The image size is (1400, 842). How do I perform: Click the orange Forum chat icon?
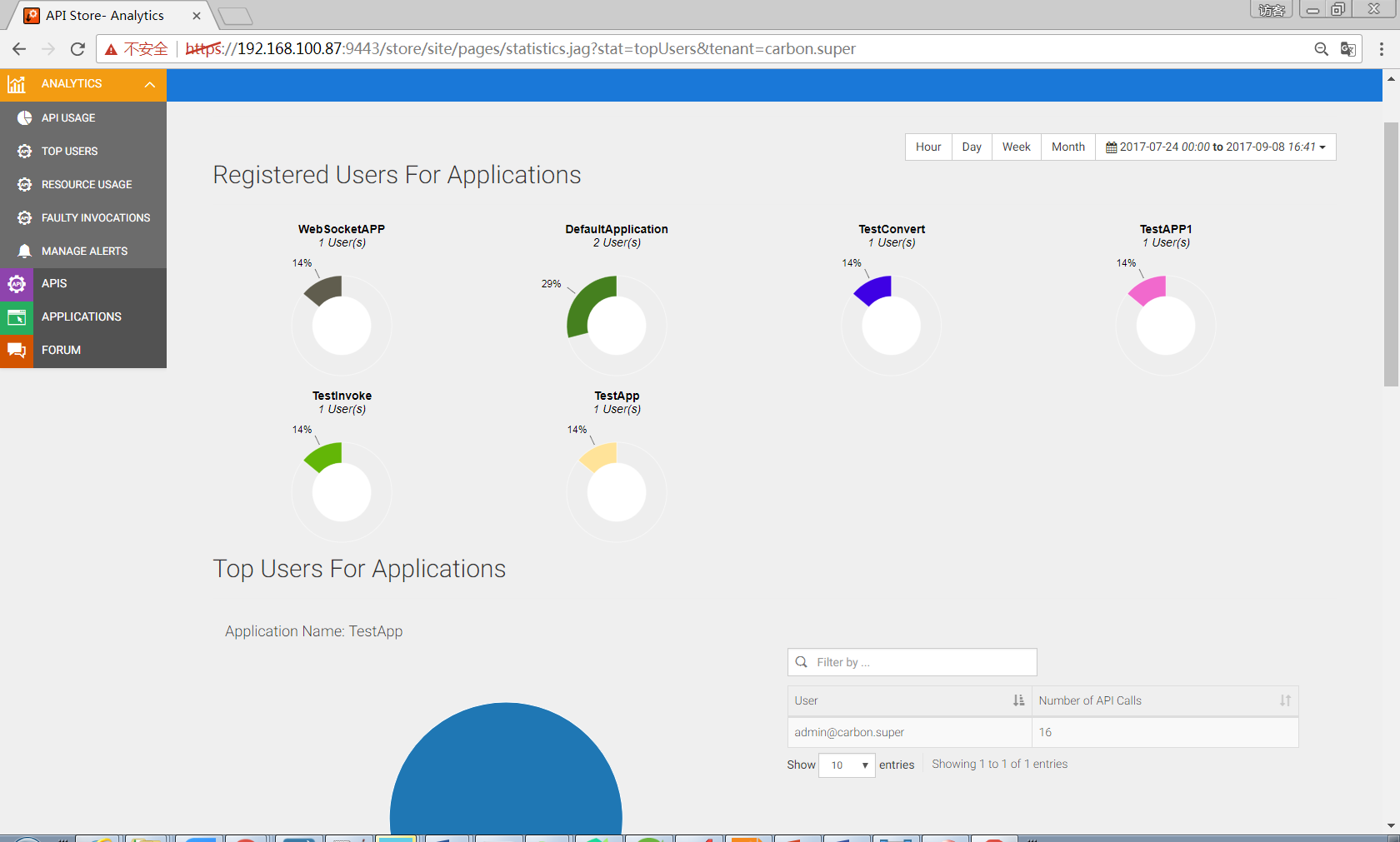tap(17, 351)
